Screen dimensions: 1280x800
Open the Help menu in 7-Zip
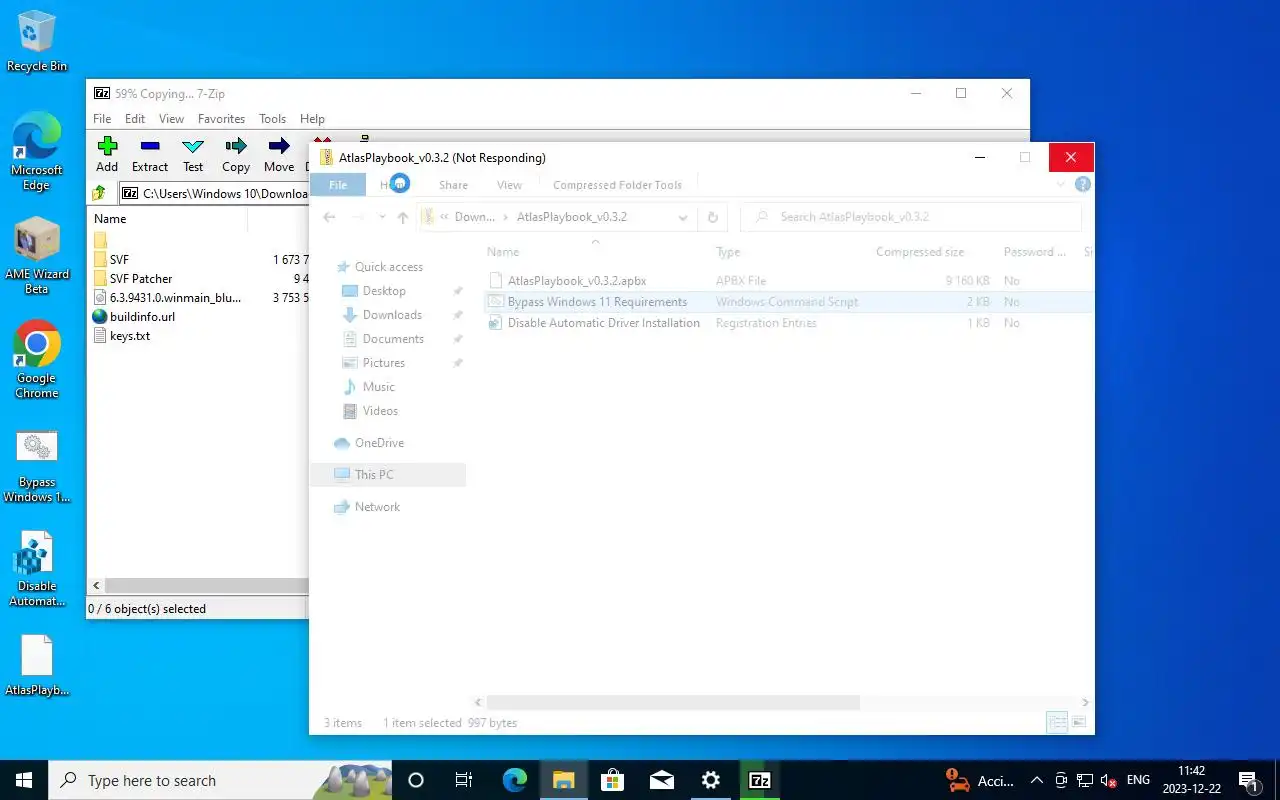pos(312,118)
